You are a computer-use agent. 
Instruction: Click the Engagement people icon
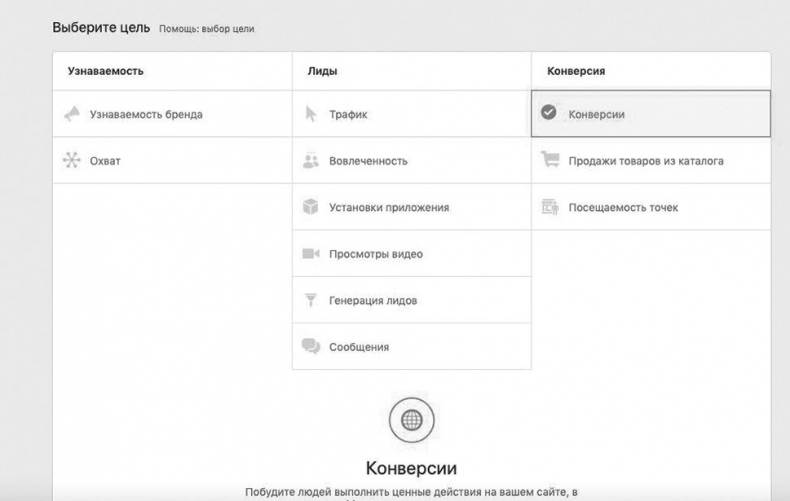pyautogui.click(x=310, y=160)
